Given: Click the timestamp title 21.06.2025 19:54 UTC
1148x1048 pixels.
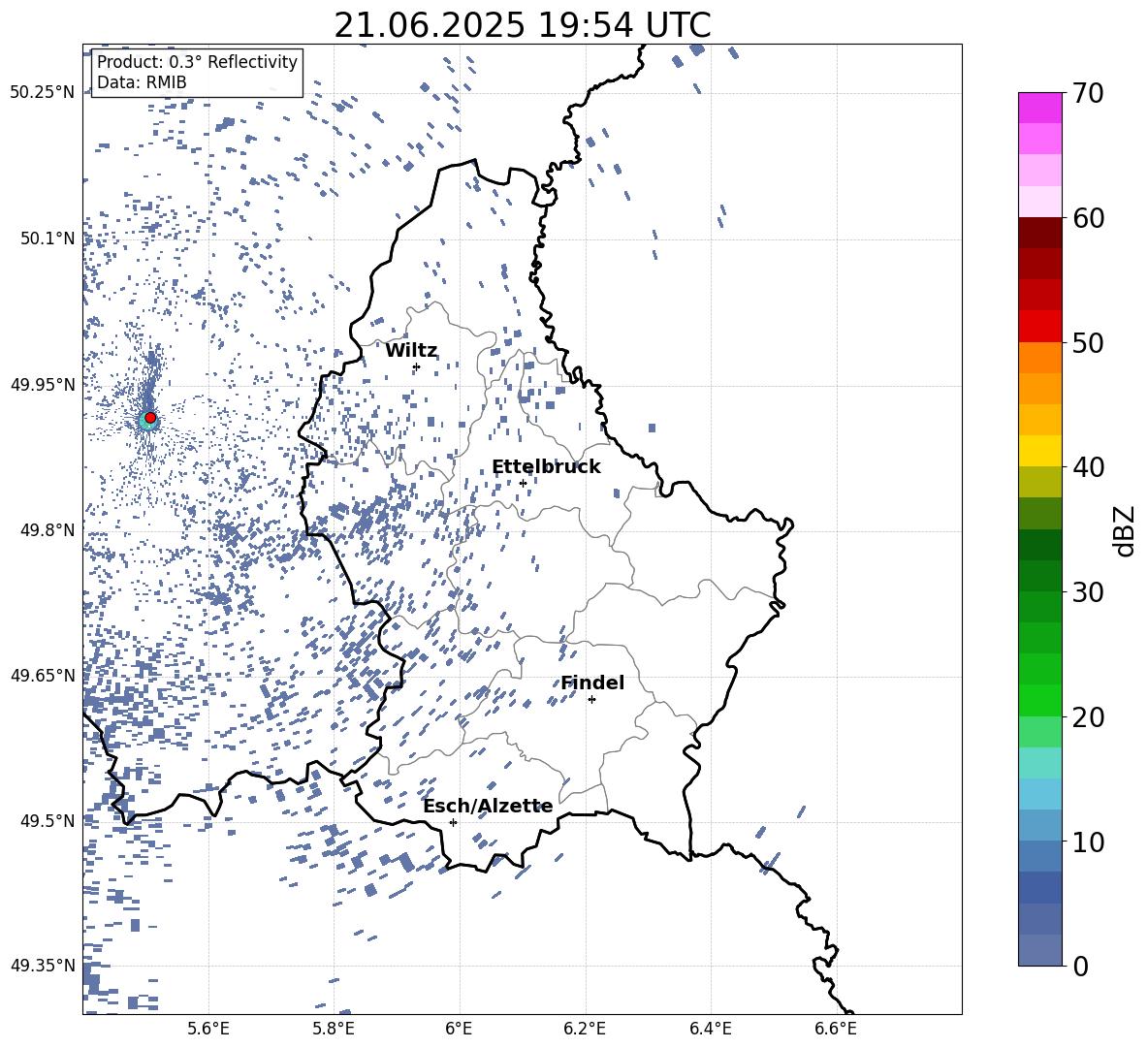Looking at the screenshot, I should point(523,25).
